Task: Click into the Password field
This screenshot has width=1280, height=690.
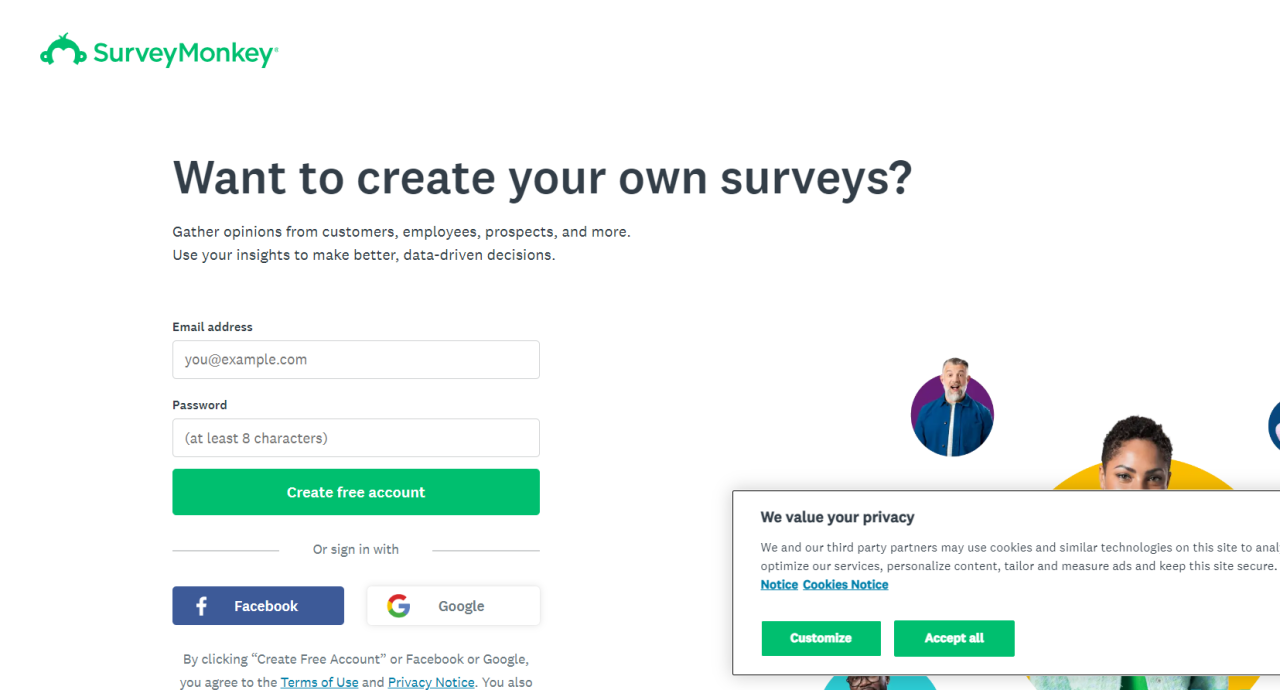Action: (356, 438)
